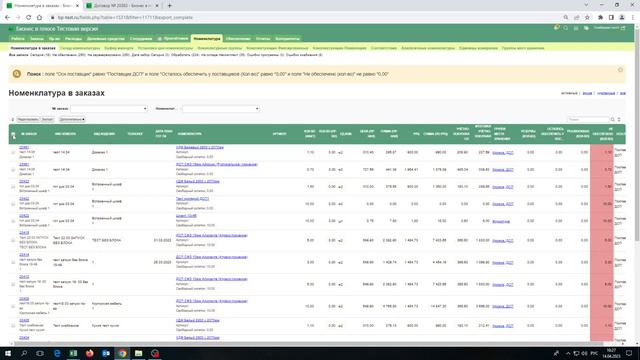The image size is (640, 360).
Task: Open the notification center in the system tray
Action: [x=629, y=353]
